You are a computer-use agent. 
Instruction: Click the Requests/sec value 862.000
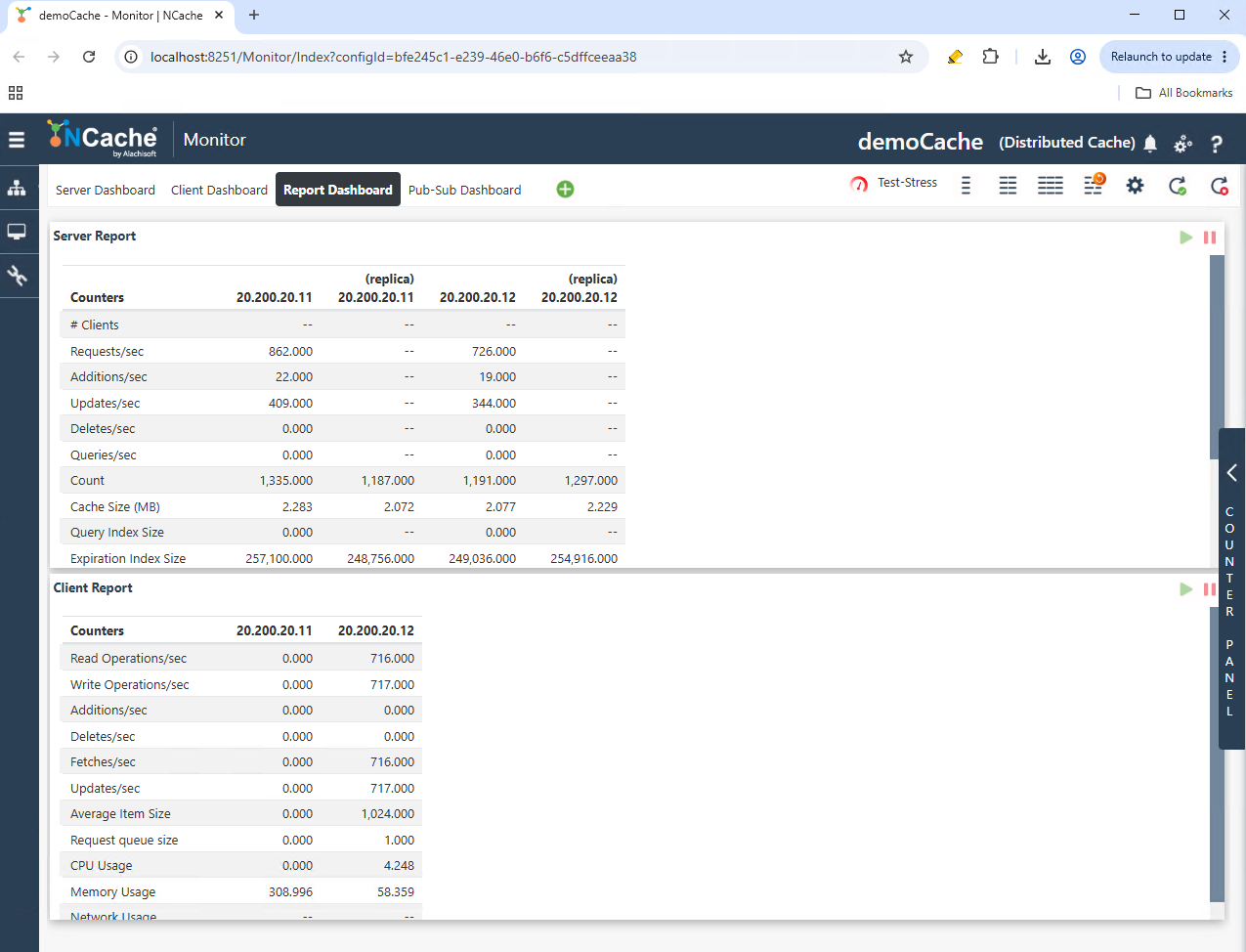coord(290,352)
